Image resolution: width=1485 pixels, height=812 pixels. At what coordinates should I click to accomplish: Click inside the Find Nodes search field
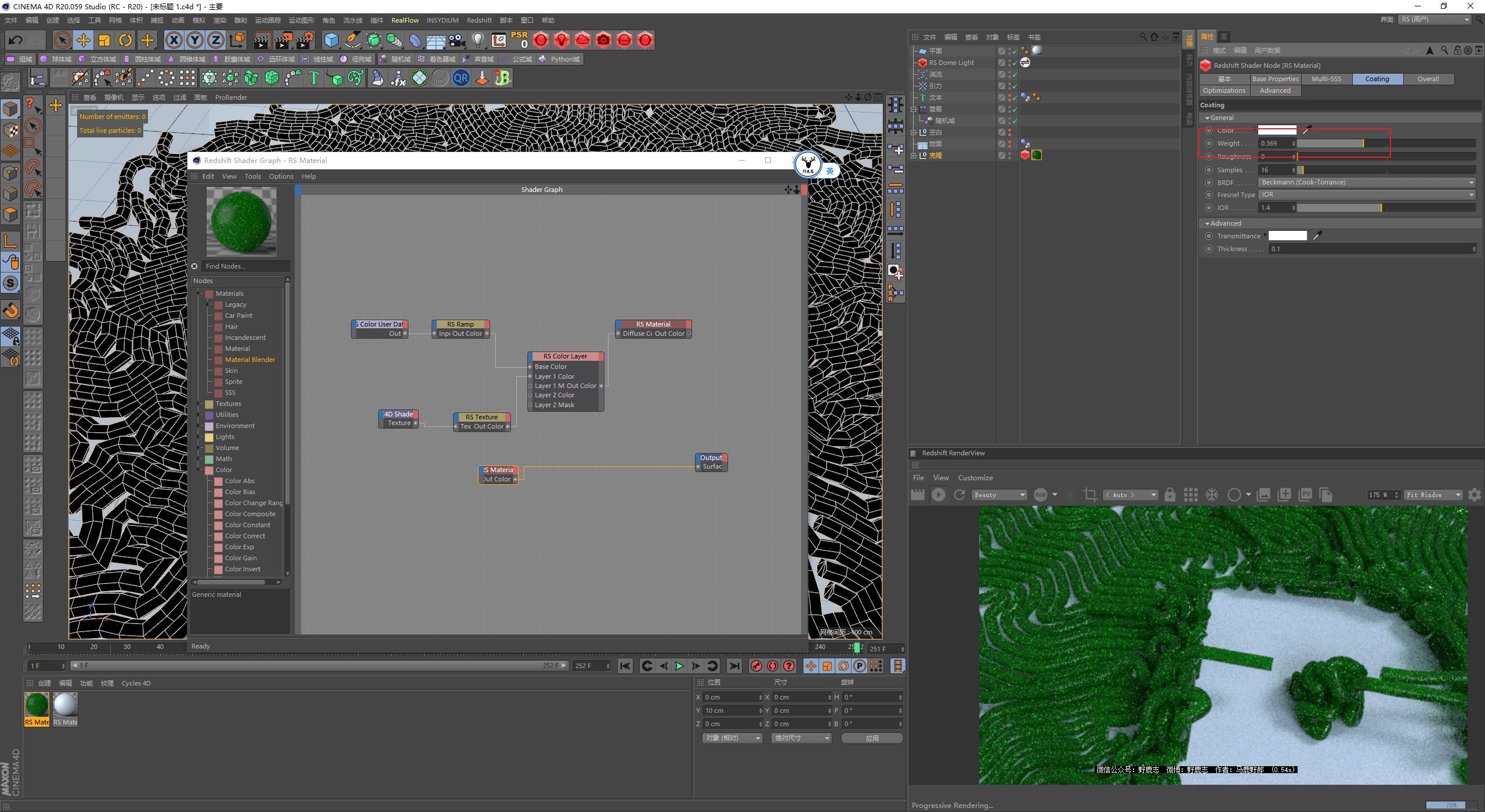(244, 266)
